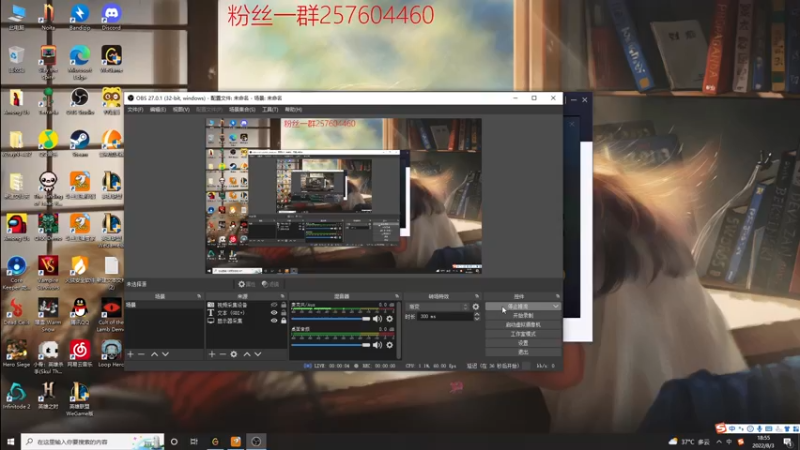Toggle visibility of 显示器采集 source
Viewport: 800px width, 450px height.
274,321
